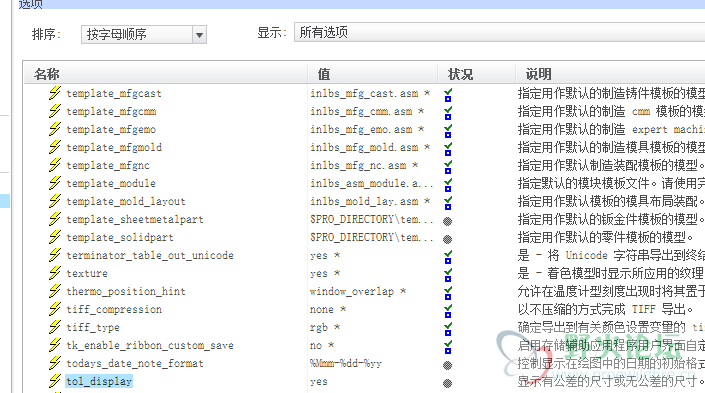Select the highlighted tol_display option

(x=99, y=381)
